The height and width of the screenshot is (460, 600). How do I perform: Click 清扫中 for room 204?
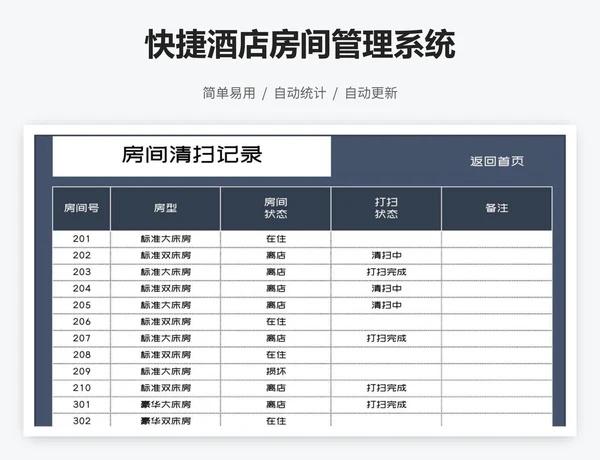tap(386, 289)
